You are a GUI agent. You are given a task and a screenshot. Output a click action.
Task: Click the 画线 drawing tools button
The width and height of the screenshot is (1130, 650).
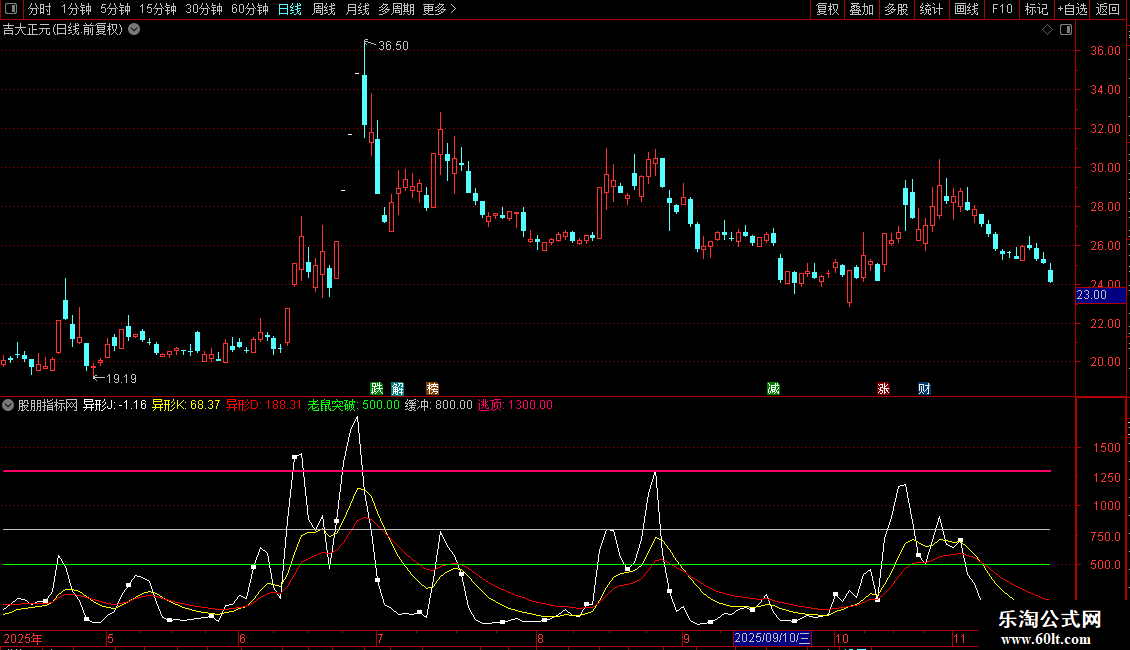click(x=966, y=9)
